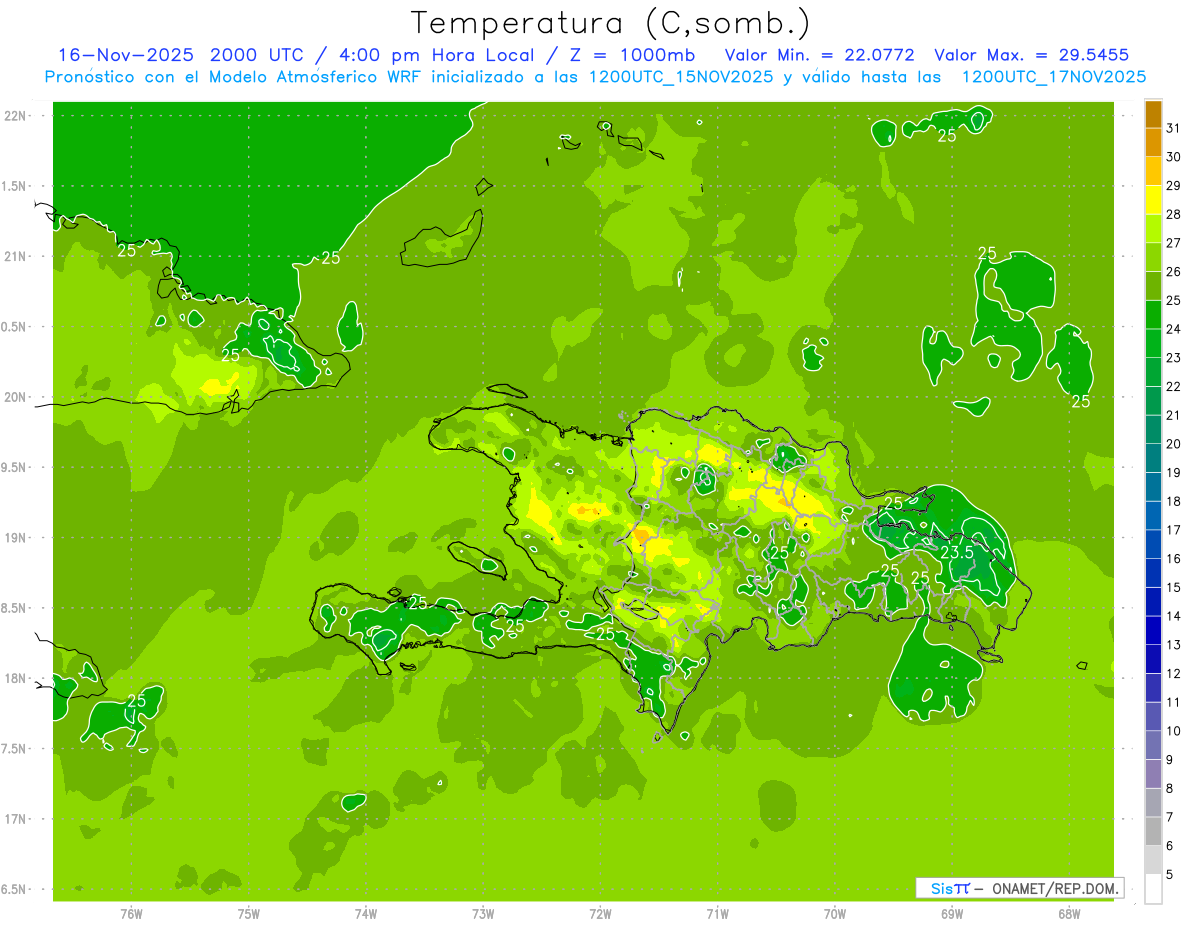Pick the dark orange legend swatch above 31

1153,114
